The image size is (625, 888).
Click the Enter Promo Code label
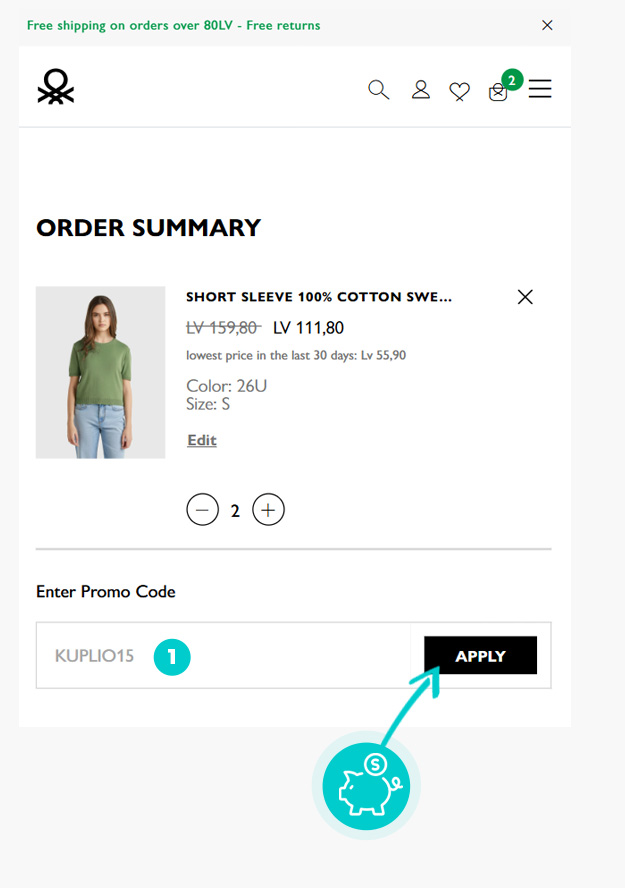point(105,591)
